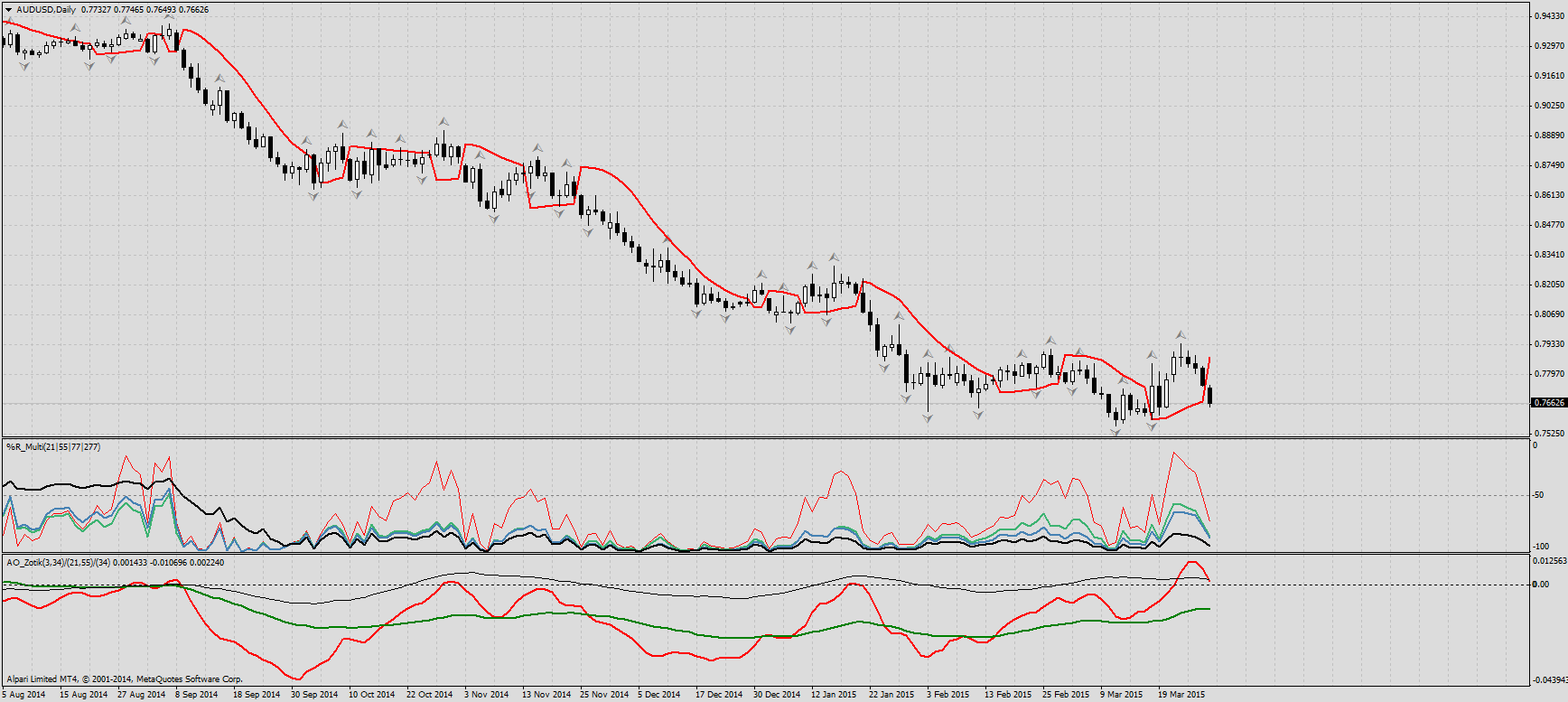Click the 15 Aug 2014 date label
The height and width of the screenshot is (702, 1568).
click(x=83, y=695)
